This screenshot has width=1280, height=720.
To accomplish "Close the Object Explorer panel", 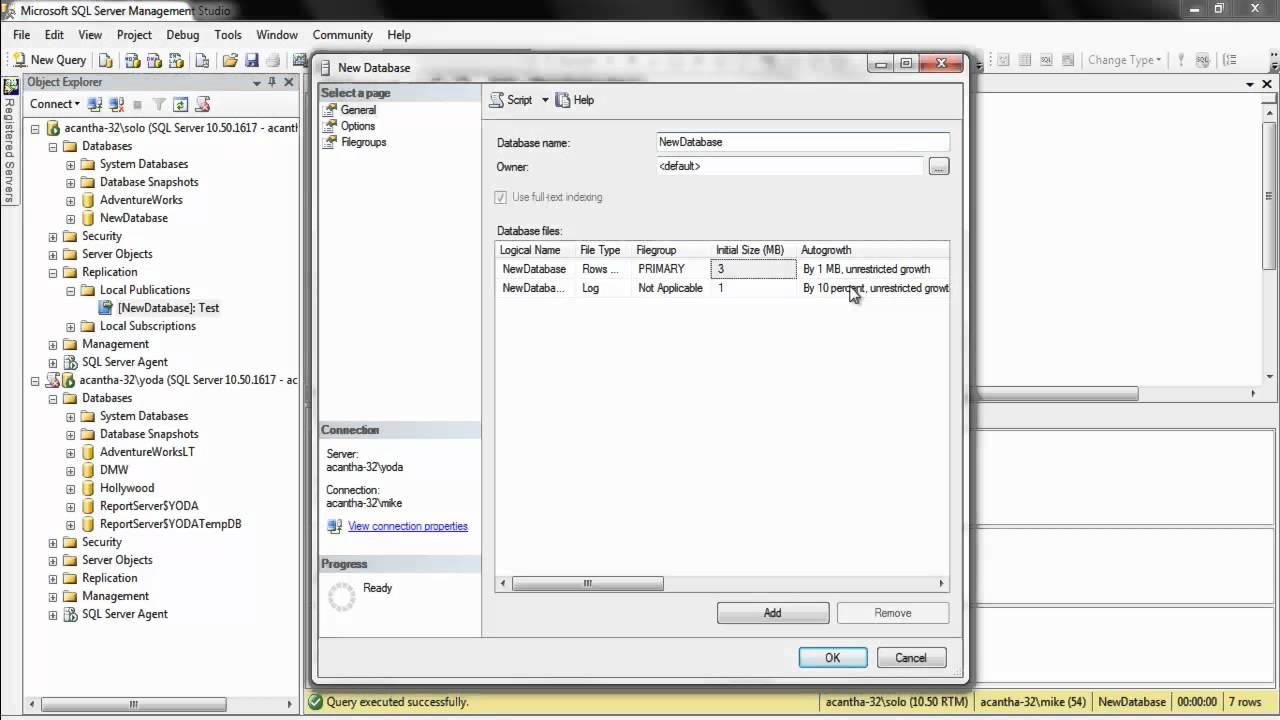I will 289,82.
